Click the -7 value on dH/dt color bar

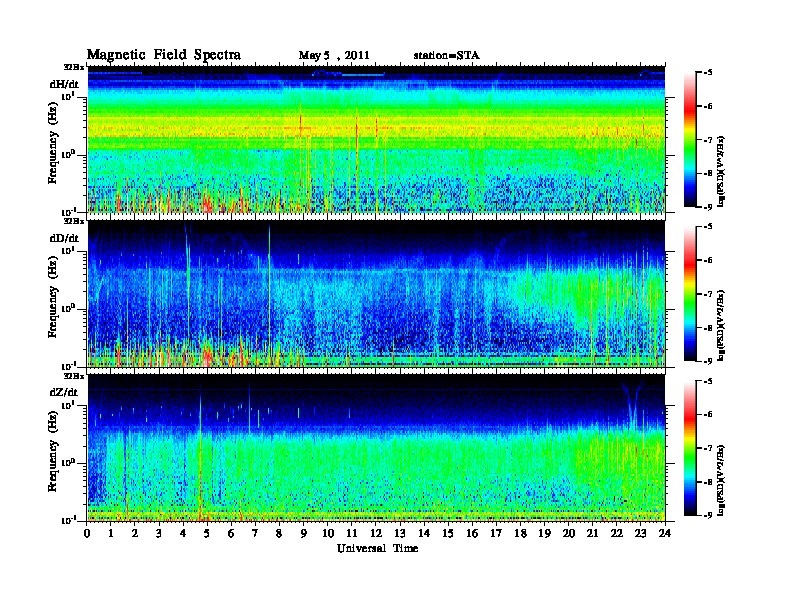708,140
